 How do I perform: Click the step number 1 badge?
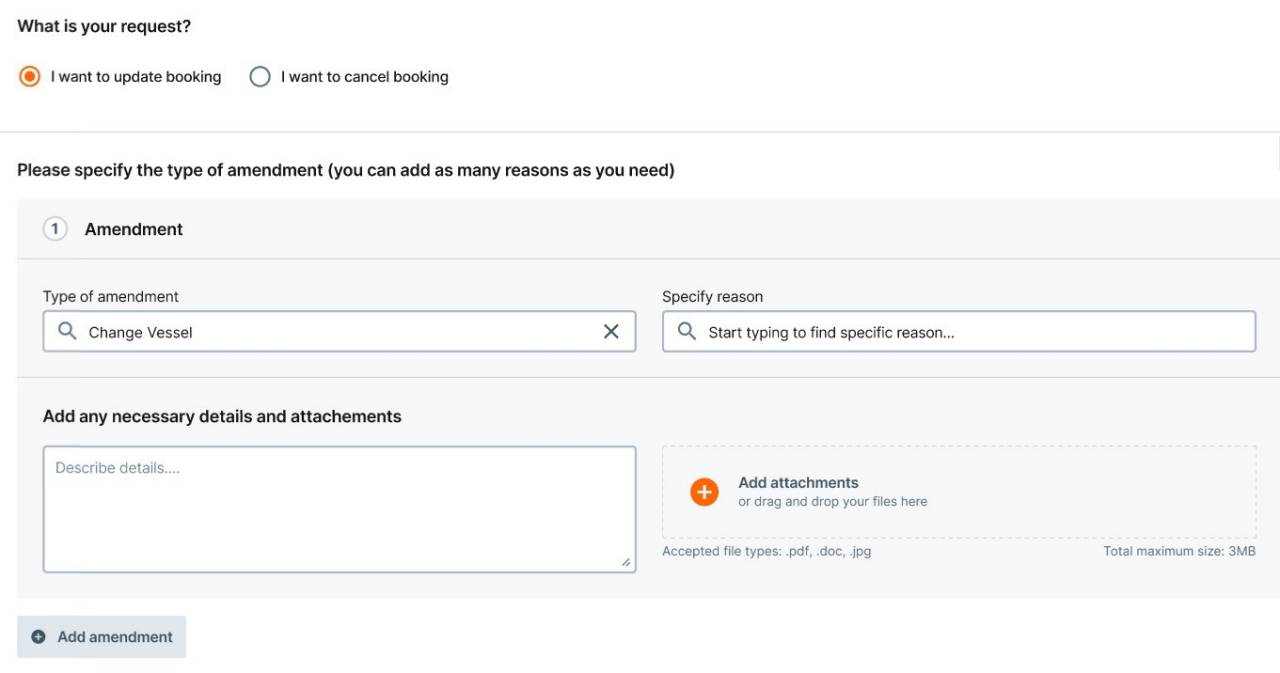[55, 229]
